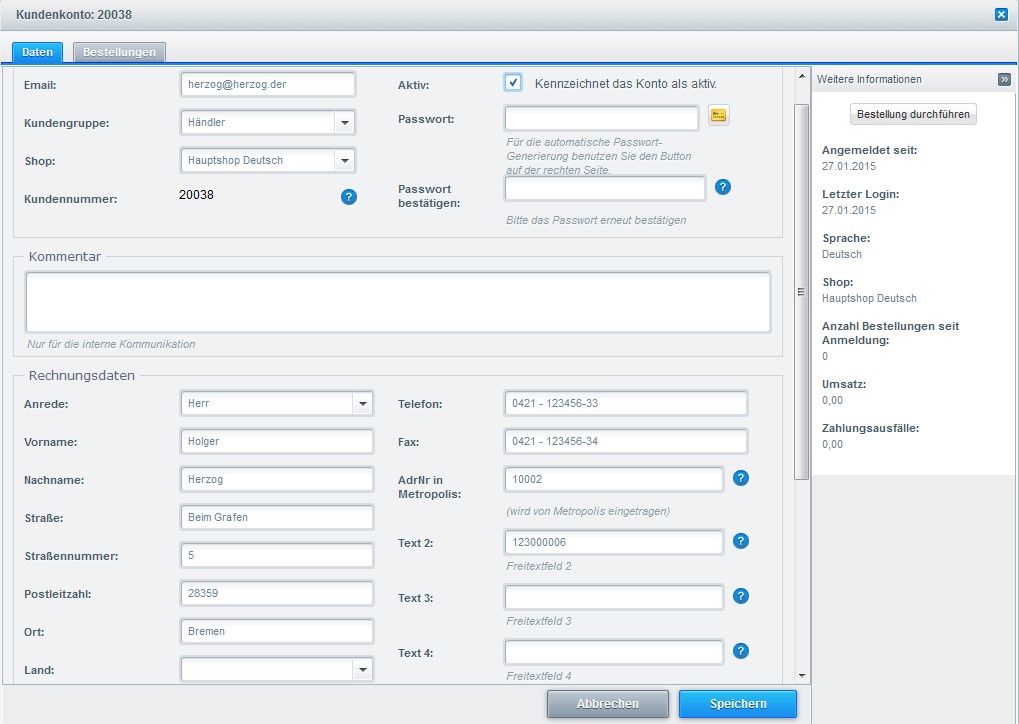Viewport: 1019px width, 724px height.
Task: Click help icon beside Passwort bestätigen
Action: pyautogui.click(x=723, y=187)
